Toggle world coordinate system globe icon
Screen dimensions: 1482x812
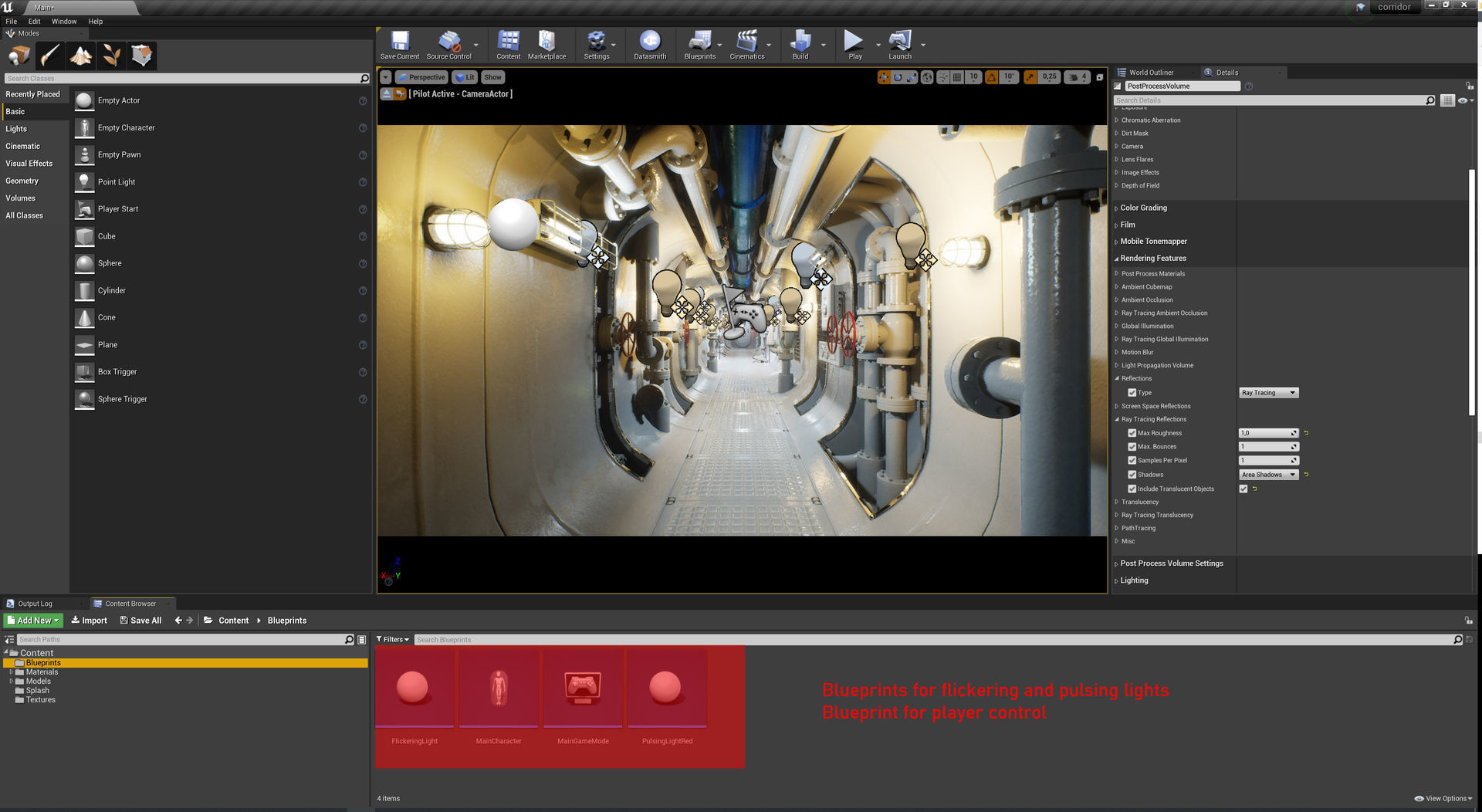(x=927, y=77)
